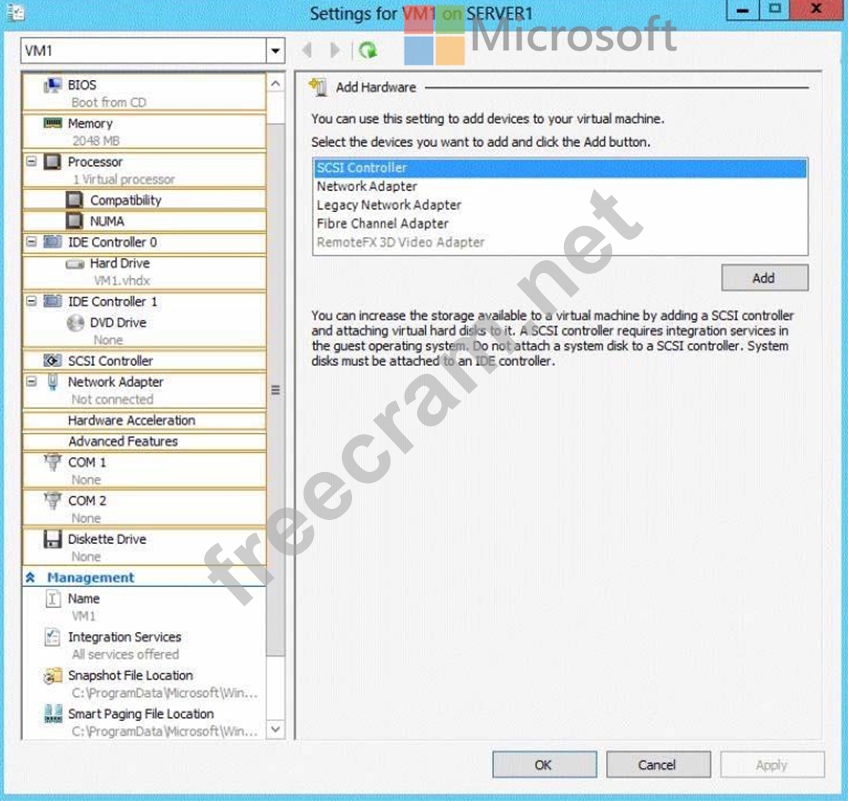Click the NUMA processor icon

click(75, 221)
